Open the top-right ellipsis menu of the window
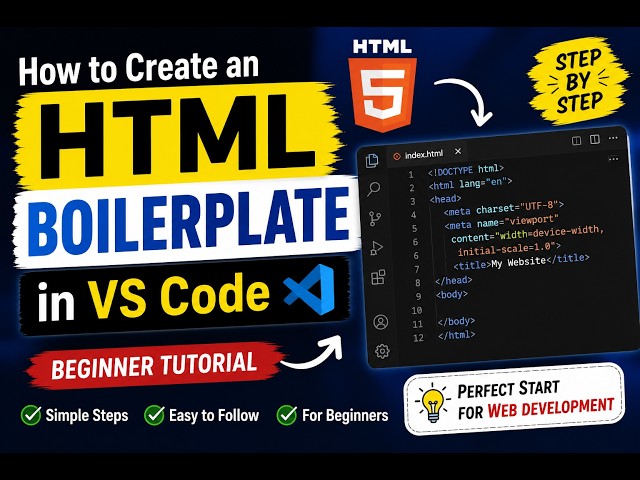This screenshot has height=480, width=640. [613, 138]
